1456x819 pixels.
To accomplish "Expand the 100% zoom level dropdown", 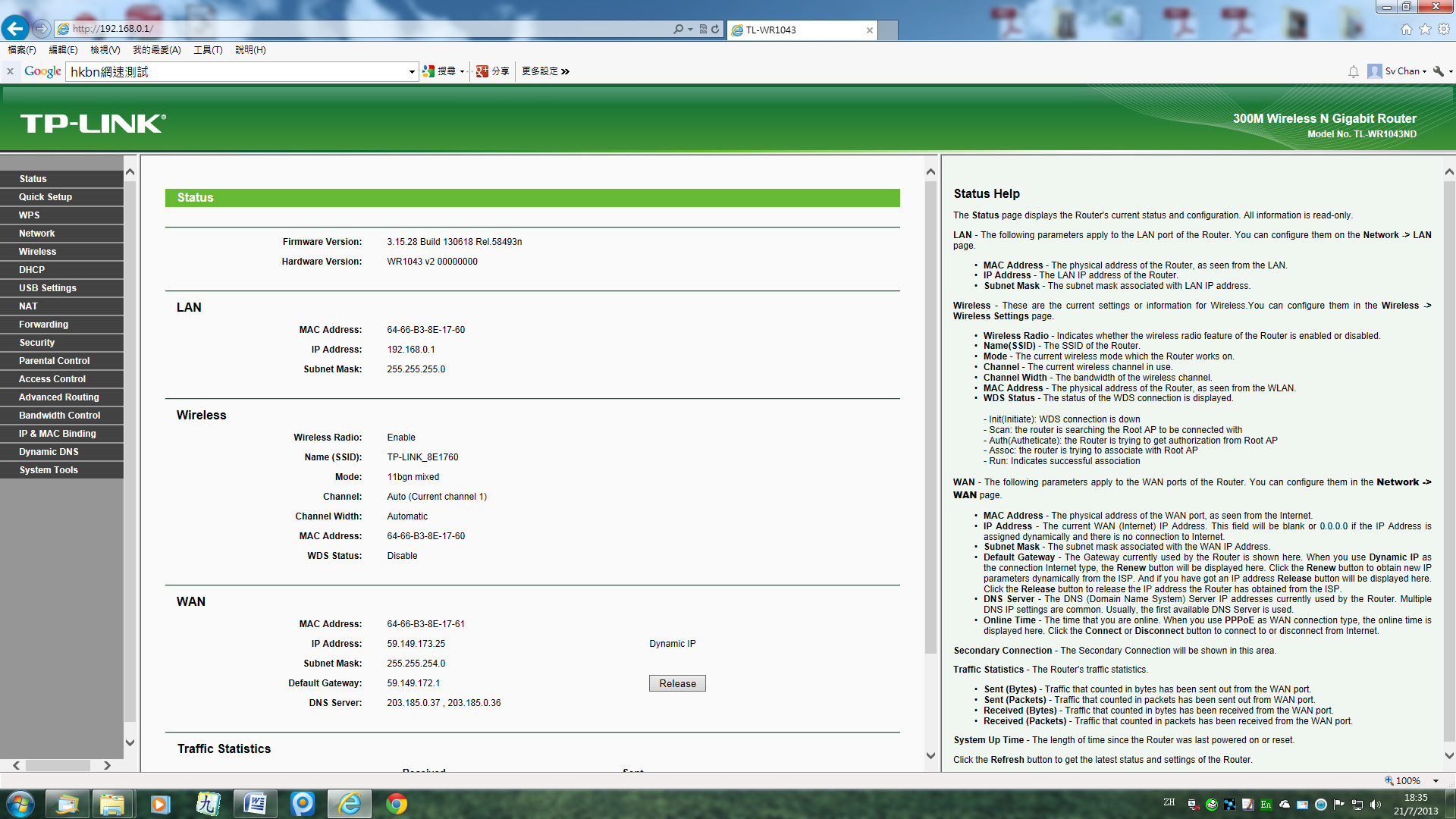I will pyautogui.click(x=1436, y=780).
